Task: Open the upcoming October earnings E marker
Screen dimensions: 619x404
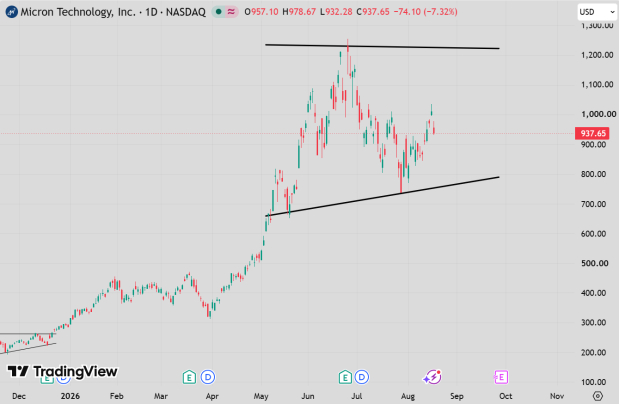Action: click(x=501, y=377)
